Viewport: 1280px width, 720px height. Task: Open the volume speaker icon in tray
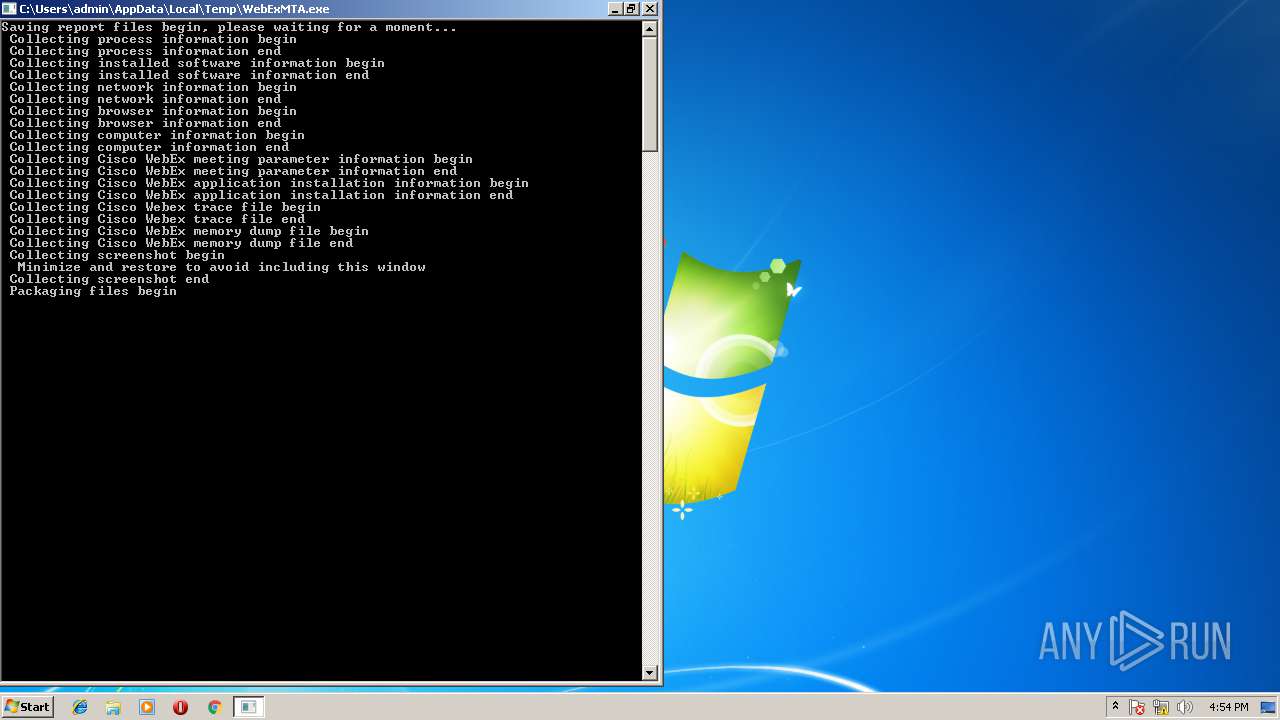(x=1185, y=707)
